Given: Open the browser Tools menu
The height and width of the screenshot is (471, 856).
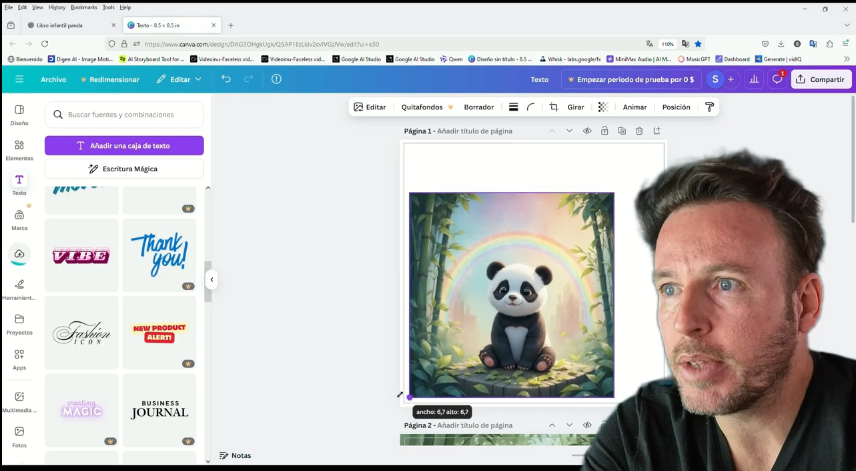Looking at the screenshot, I should pyautogui.click(x=109, y=7).
